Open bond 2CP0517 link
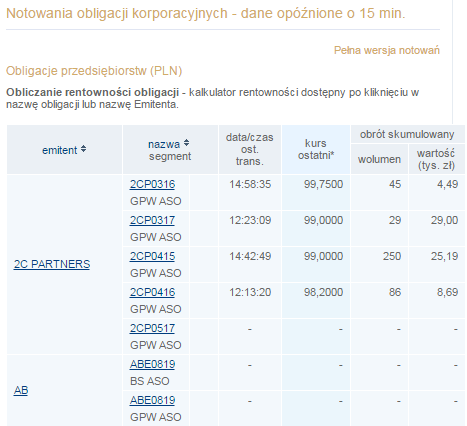 [152, 328]
